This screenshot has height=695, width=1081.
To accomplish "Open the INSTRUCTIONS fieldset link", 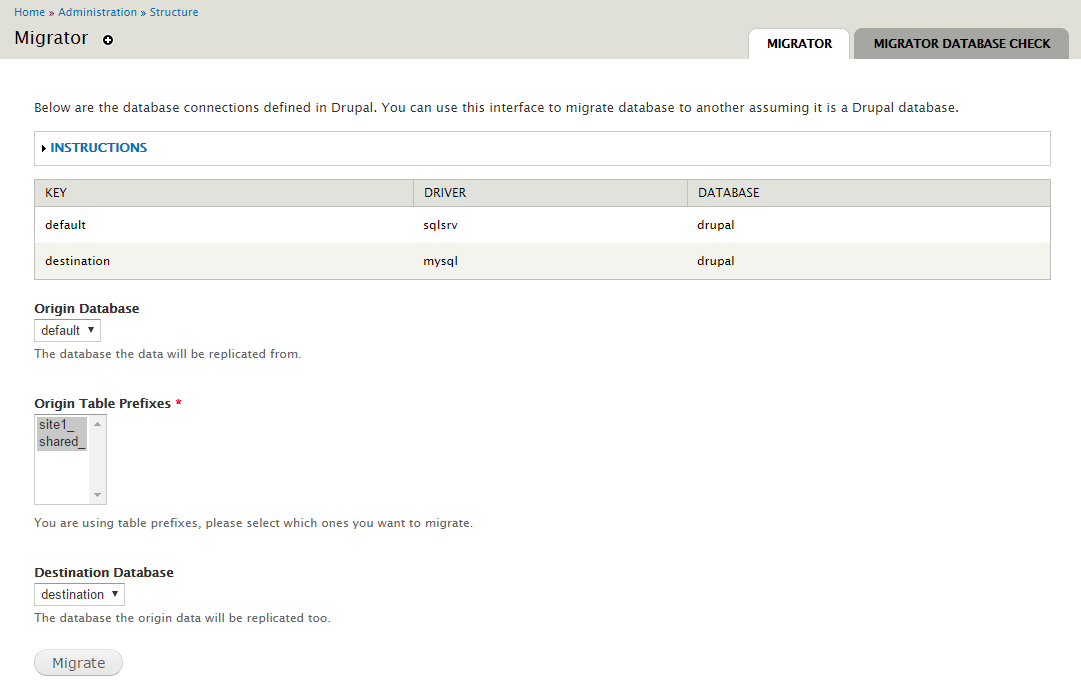I will pyautogui.click(x=99, y=148).
